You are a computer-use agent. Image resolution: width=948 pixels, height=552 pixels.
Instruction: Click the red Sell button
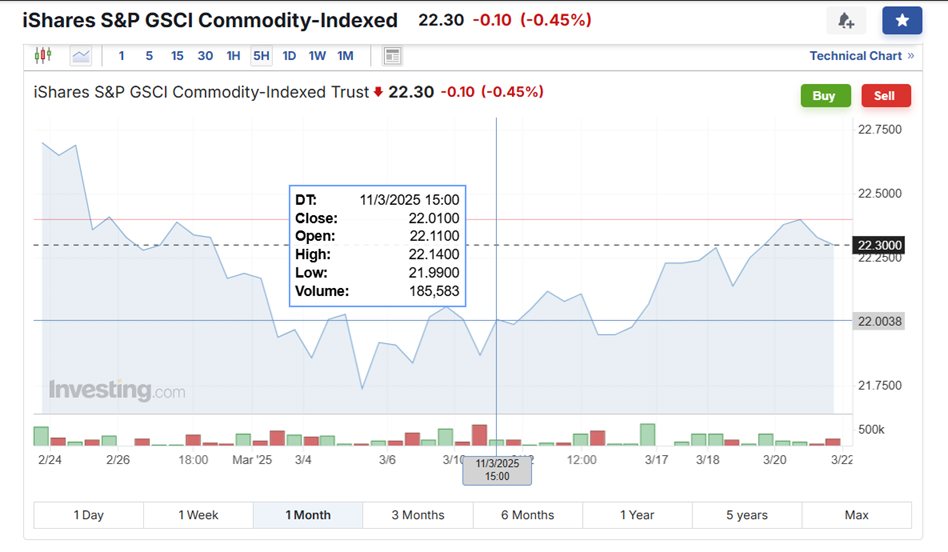click(x=886, y=96)
